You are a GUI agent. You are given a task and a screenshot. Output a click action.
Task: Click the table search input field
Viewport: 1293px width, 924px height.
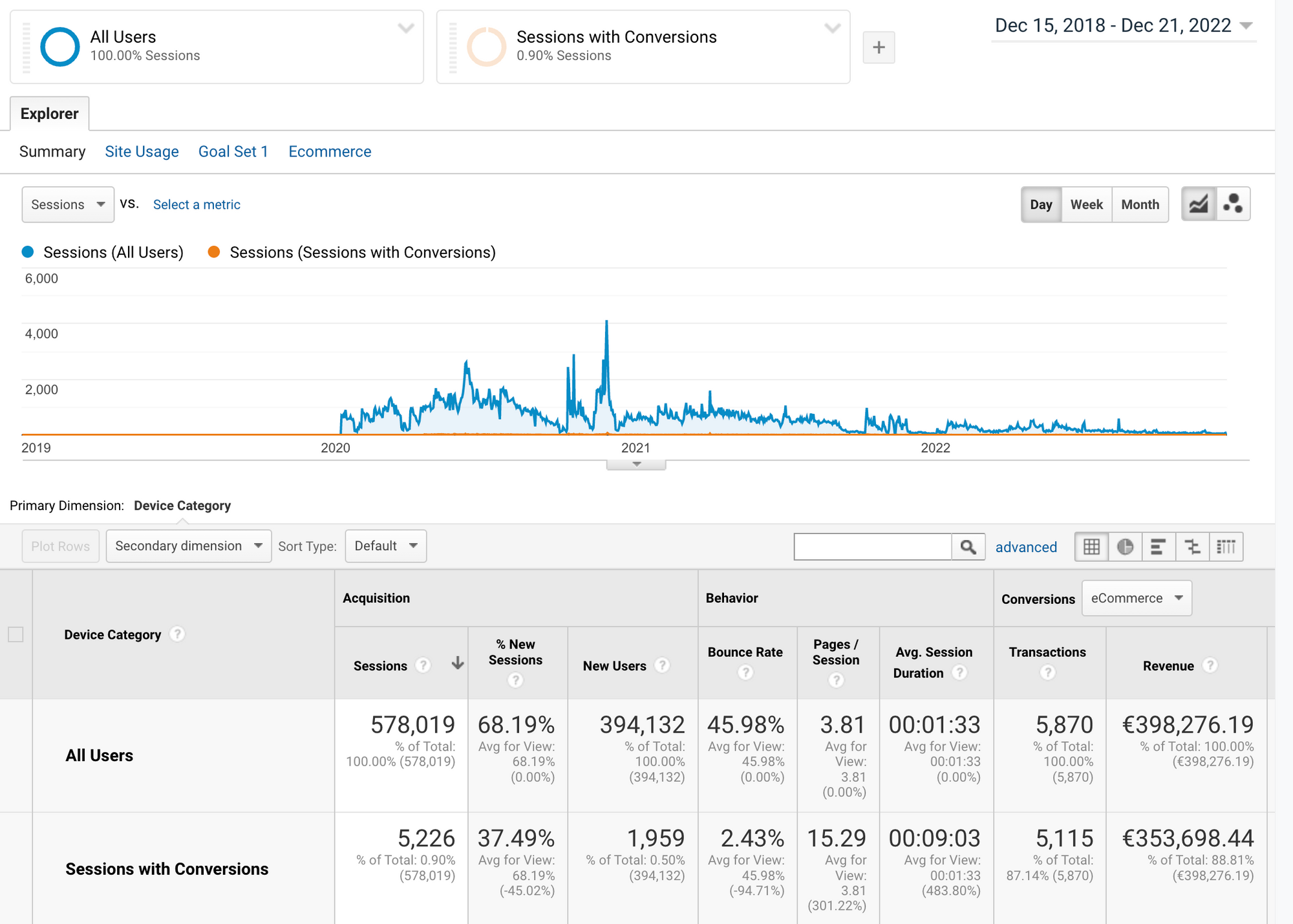tap(872, 547)
